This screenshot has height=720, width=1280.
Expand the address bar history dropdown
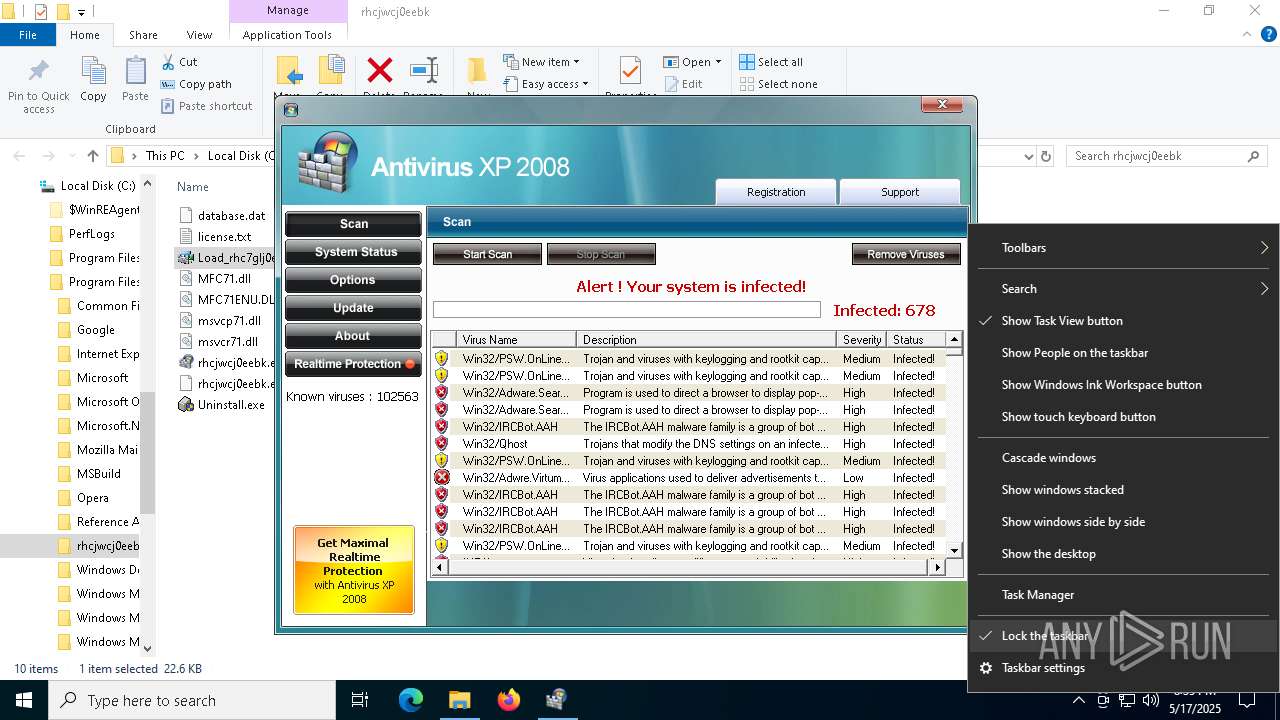[1028, 156]
